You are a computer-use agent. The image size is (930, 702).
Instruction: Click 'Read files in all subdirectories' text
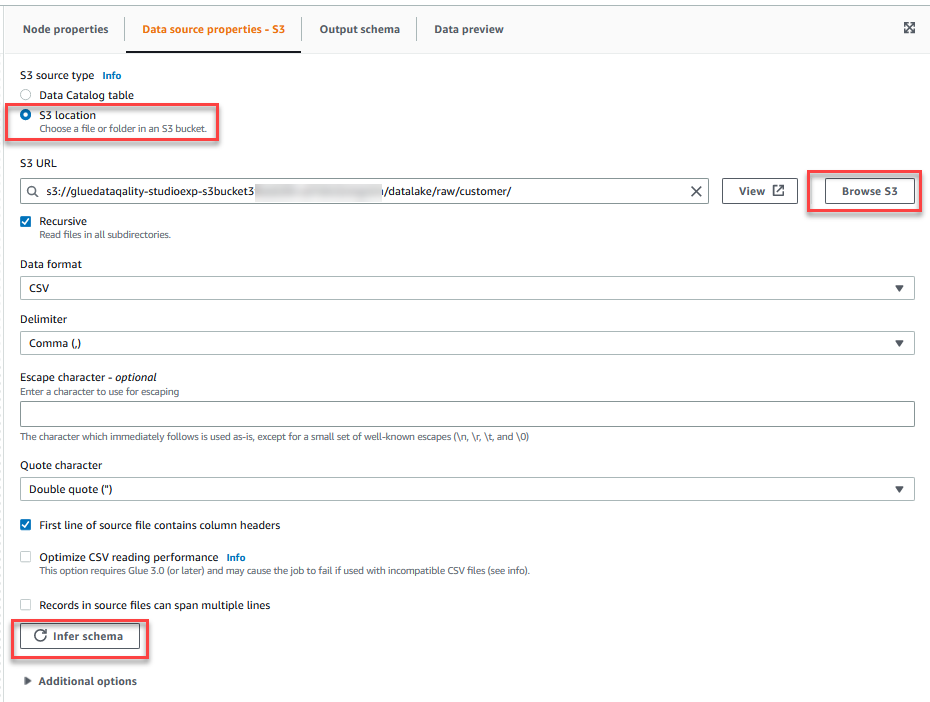[x=105, y=235]
